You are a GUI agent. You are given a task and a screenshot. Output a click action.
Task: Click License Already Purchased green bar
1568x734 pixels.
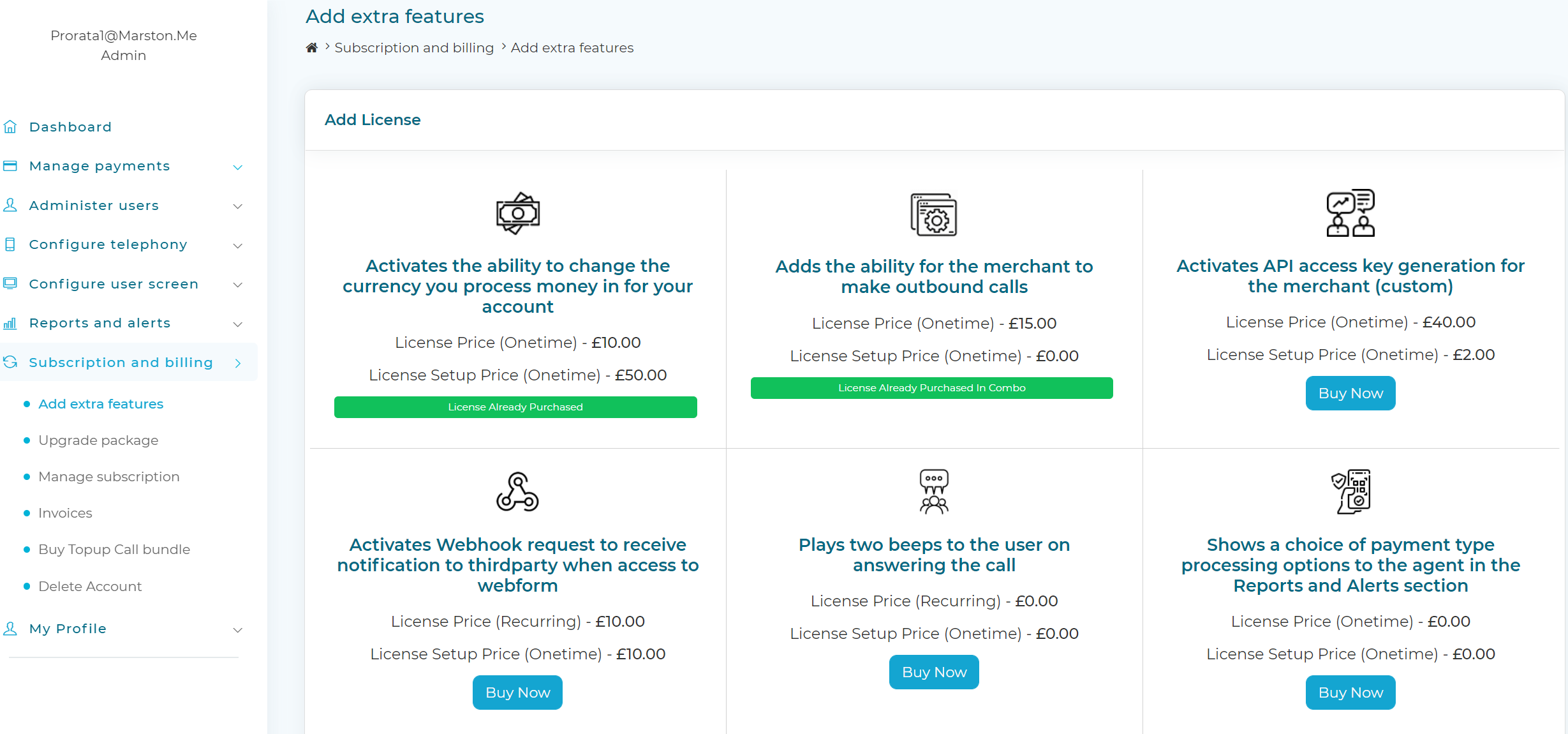[515, 407]
